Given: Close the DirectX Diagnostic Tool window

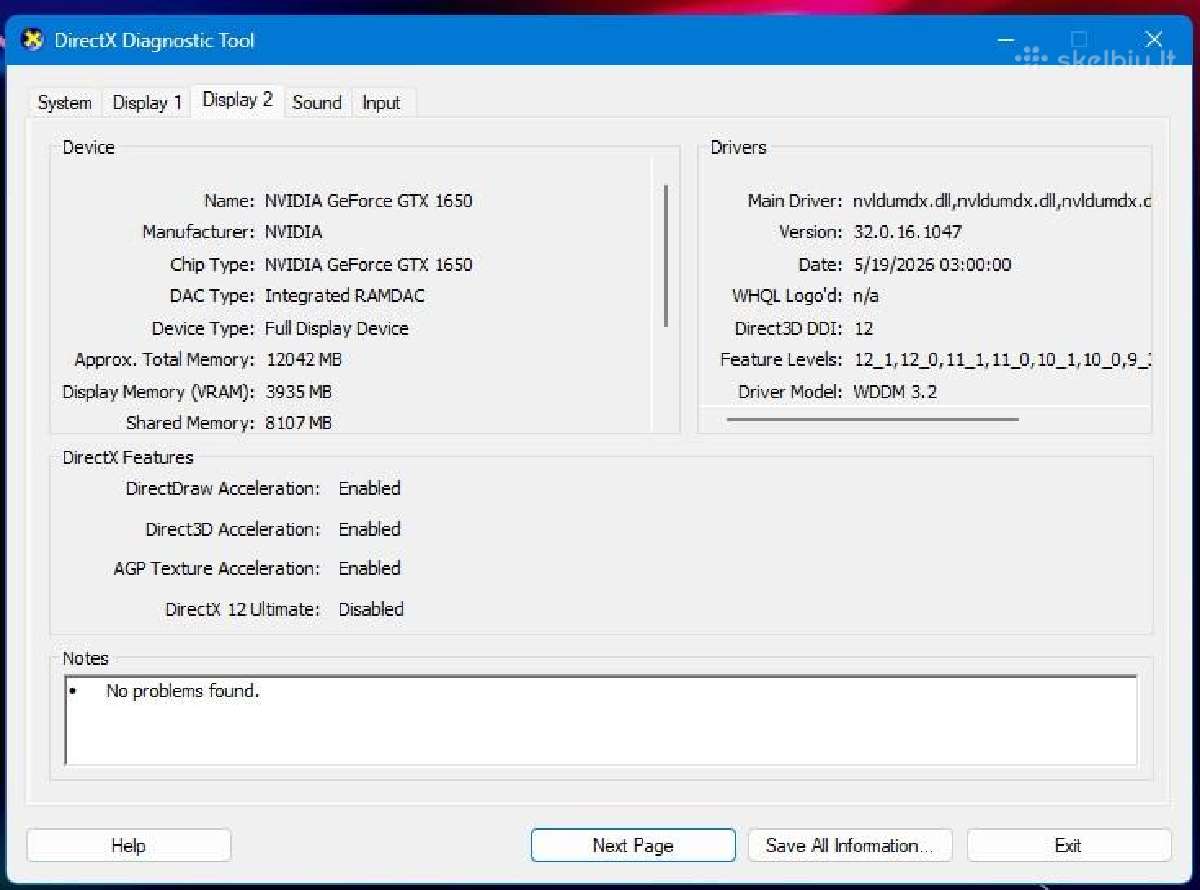Looking at the screenshot, I should point(1153,40).
